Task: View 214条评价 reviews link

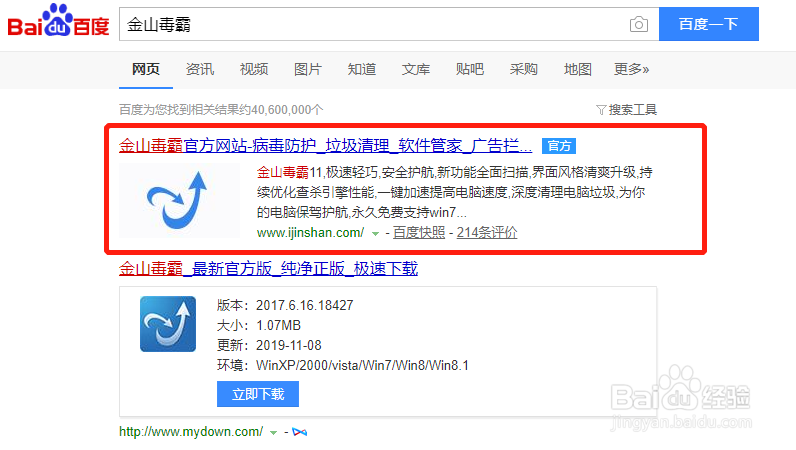Action: 487,233
